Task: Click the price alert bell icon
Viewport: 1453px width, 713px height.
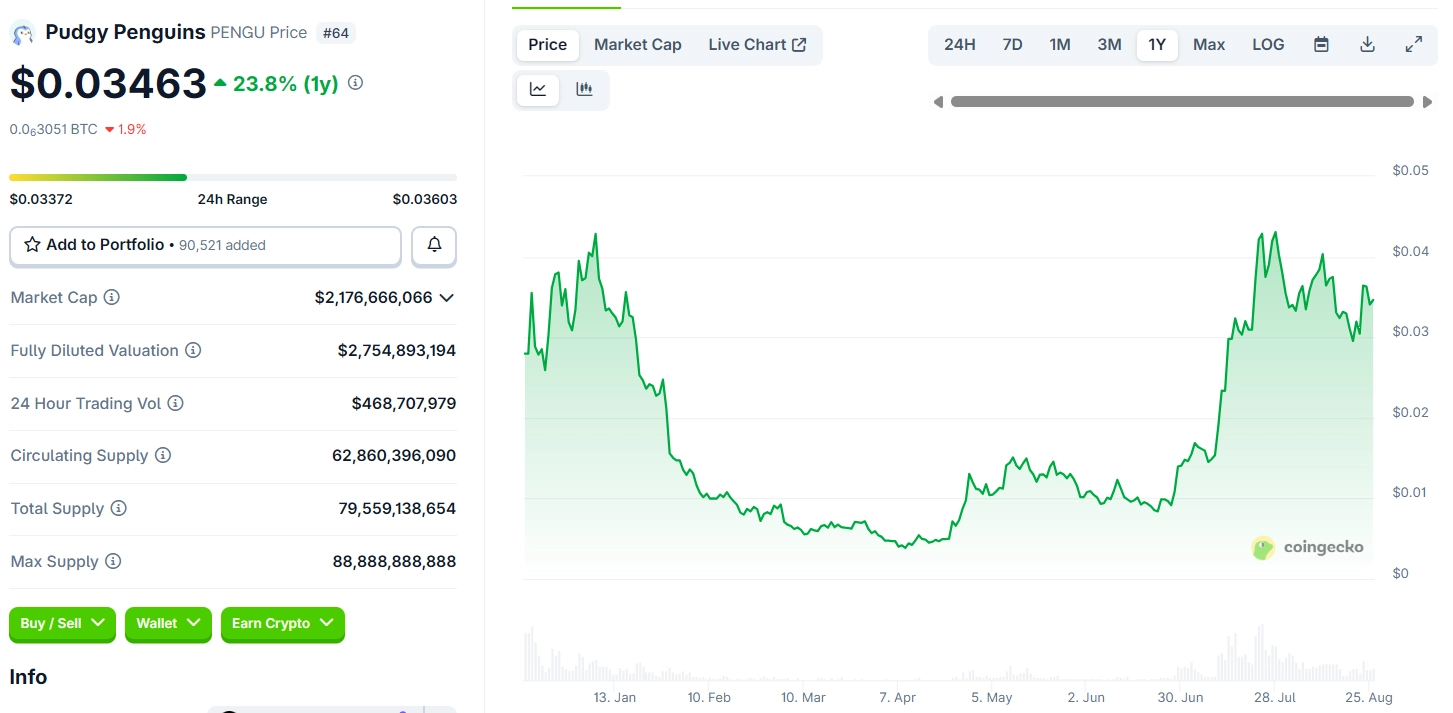Action: [434, 245]
